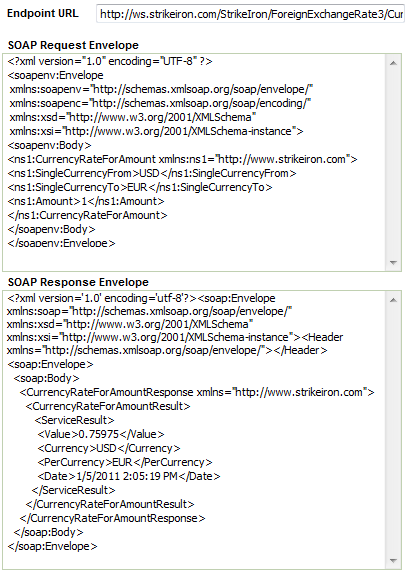
Task: Click the request envelope scrollbar track
Action: pos(393,163)
